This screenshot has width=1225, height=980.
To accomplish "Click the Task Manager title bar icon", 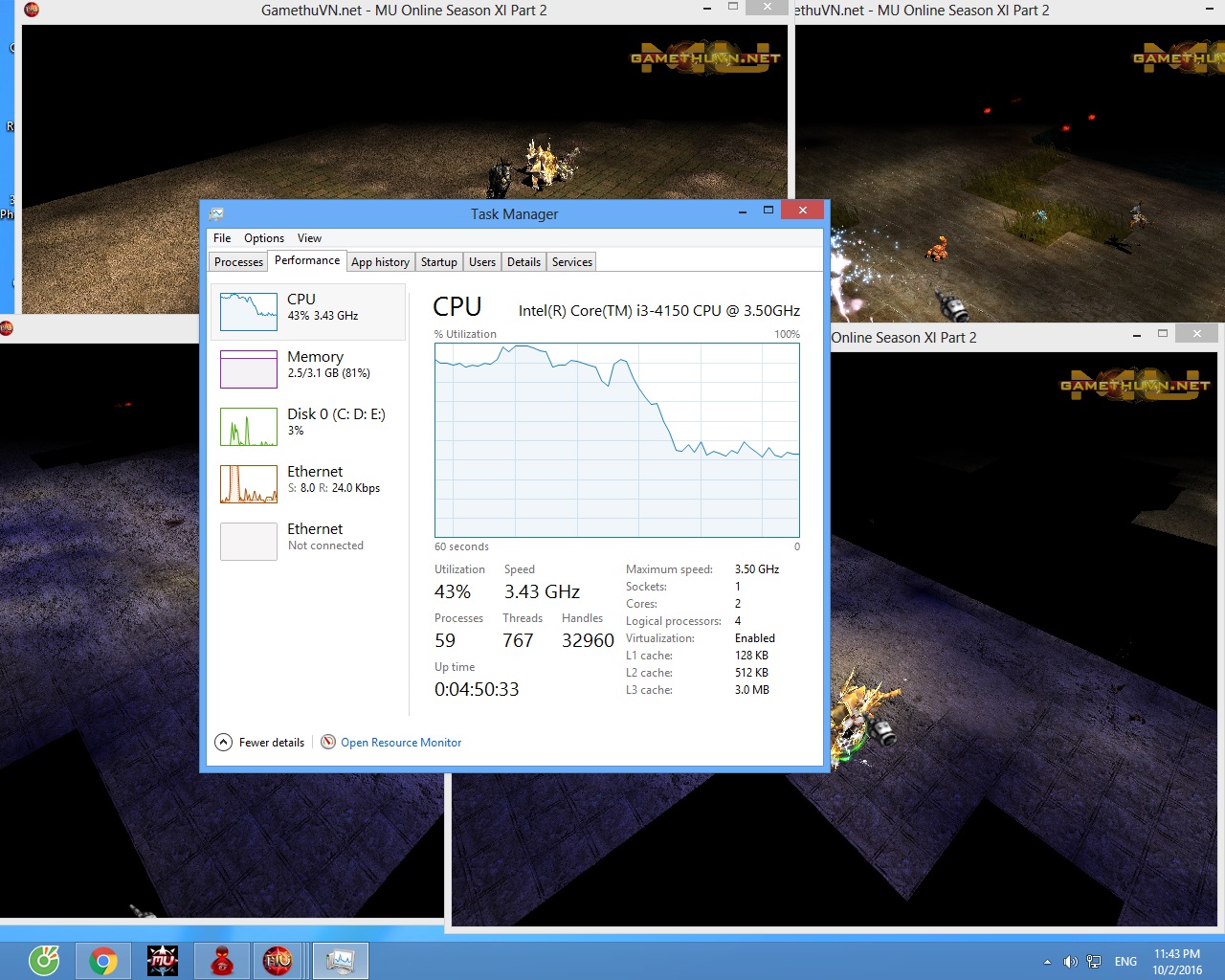I will pyautogui.click(x=217, y=213).
